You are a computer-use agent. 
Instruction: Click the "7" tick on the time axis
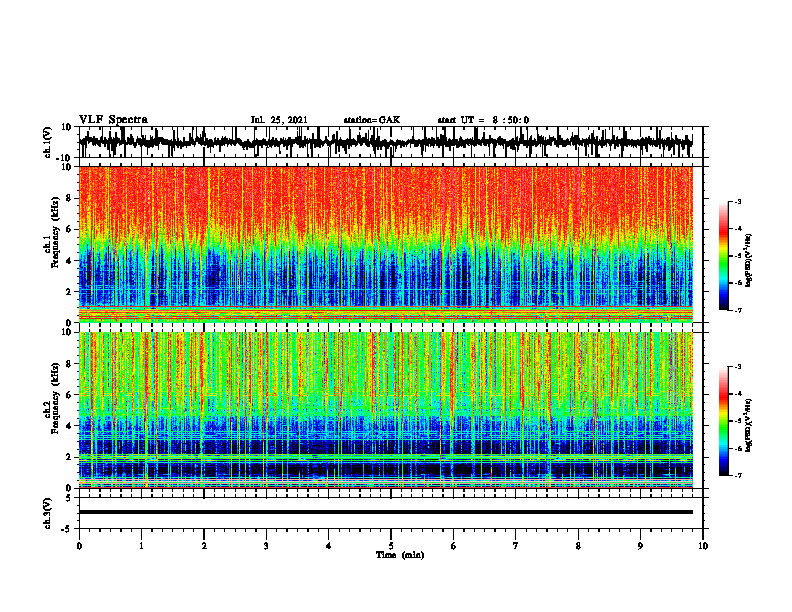pyautogui.click(x=516, y=546)
